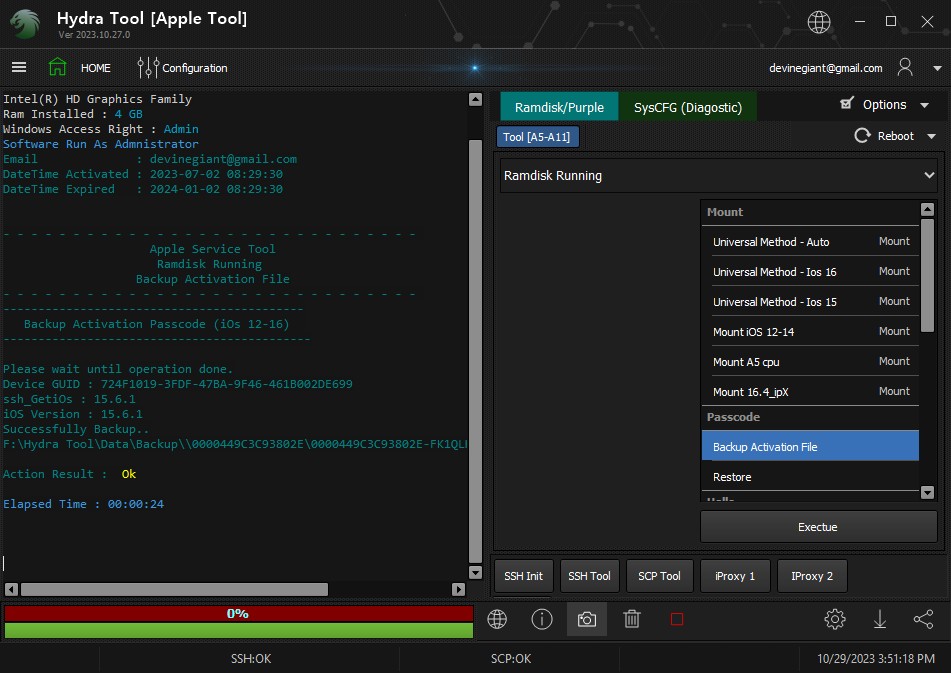Select Universal Method - Auto mount

click(810, 241)
